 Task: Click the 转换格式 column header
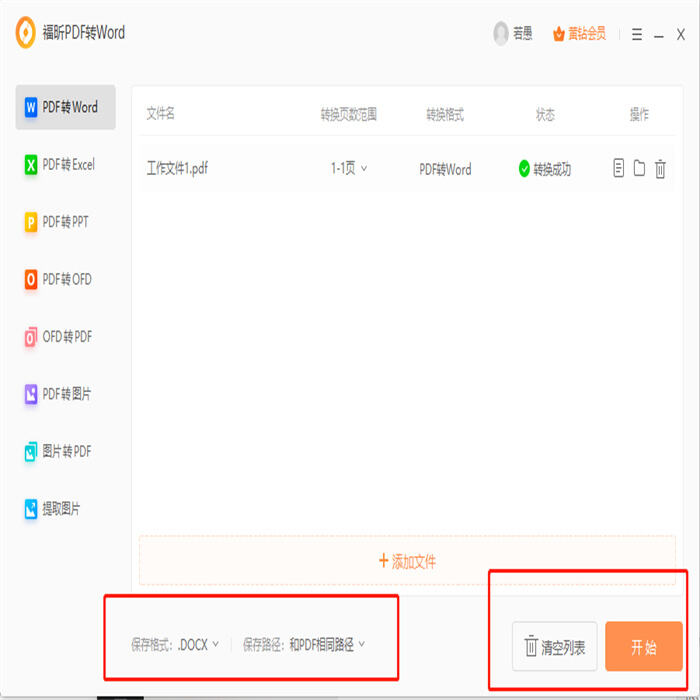[445, 114]
